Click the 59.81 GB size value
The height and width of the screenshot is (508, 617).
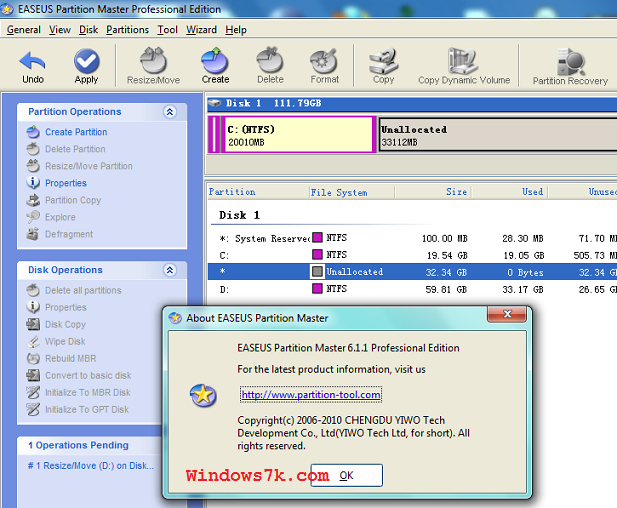[446, 290]
